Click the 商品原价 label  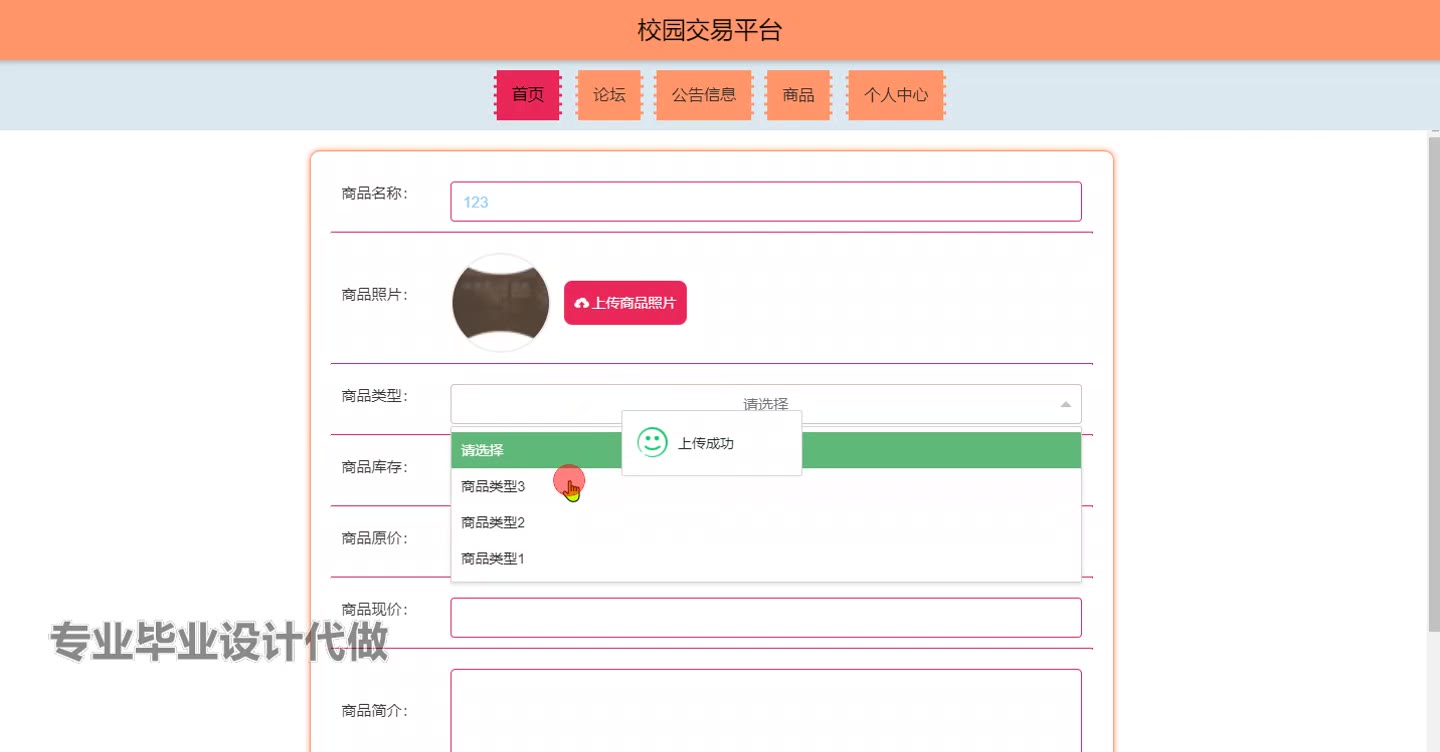pyautogui.click(x=375, y=537)
